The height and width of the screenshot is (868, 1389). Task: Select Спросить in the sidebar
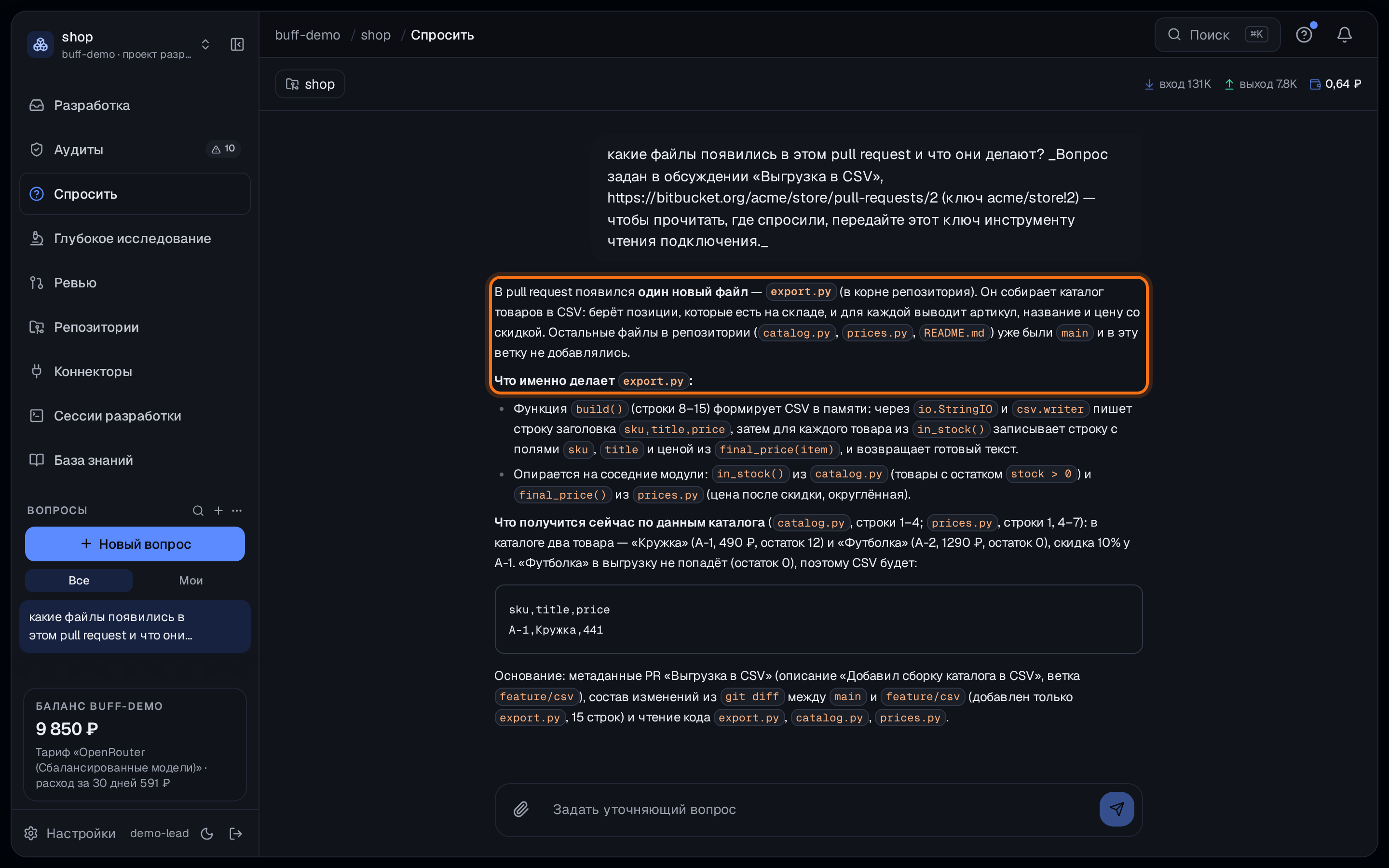tap(135, 194)
